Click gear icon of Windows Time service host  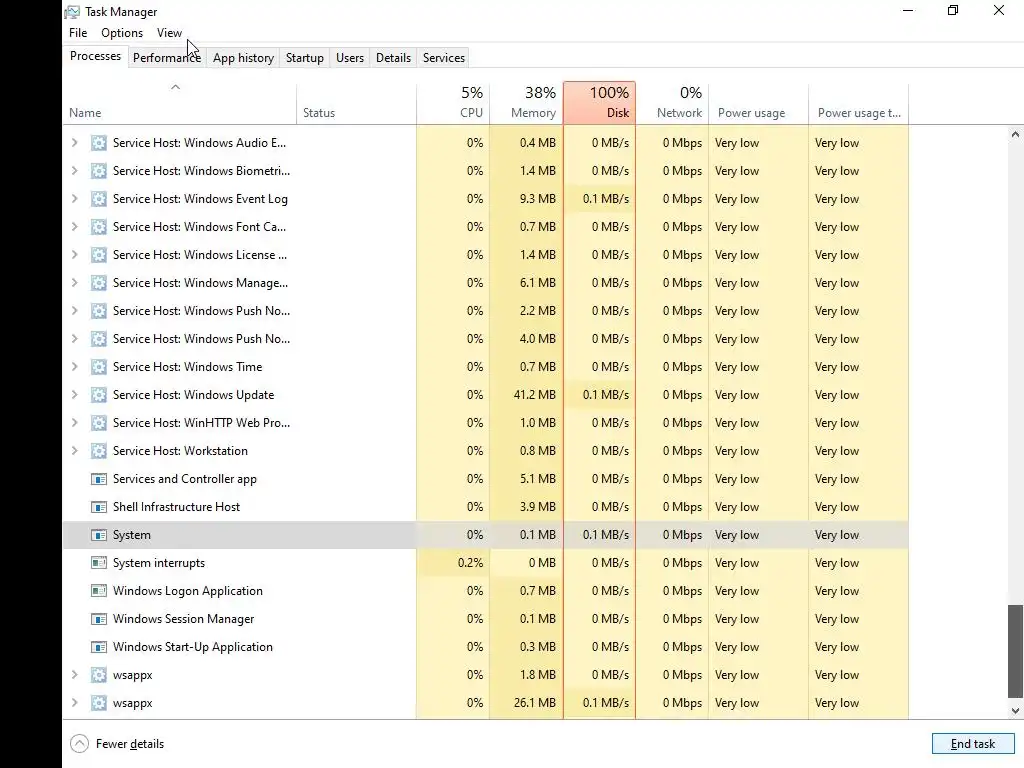tap(99, 367)
